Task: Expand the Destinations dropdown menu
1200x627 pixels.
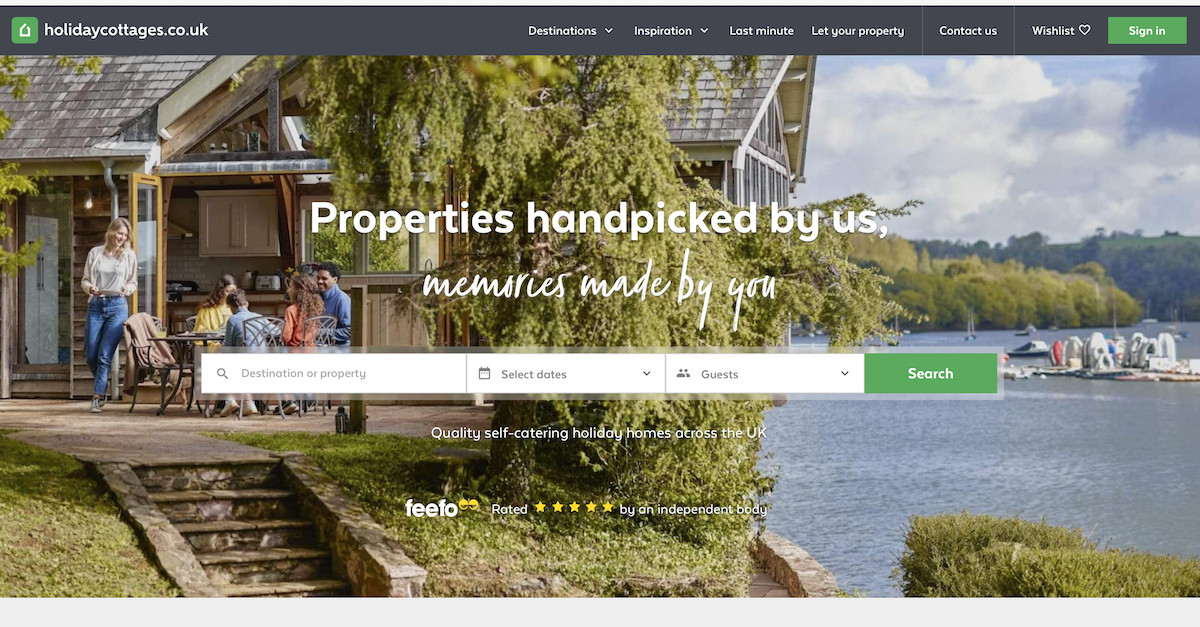Action: (x=571, y=31)
